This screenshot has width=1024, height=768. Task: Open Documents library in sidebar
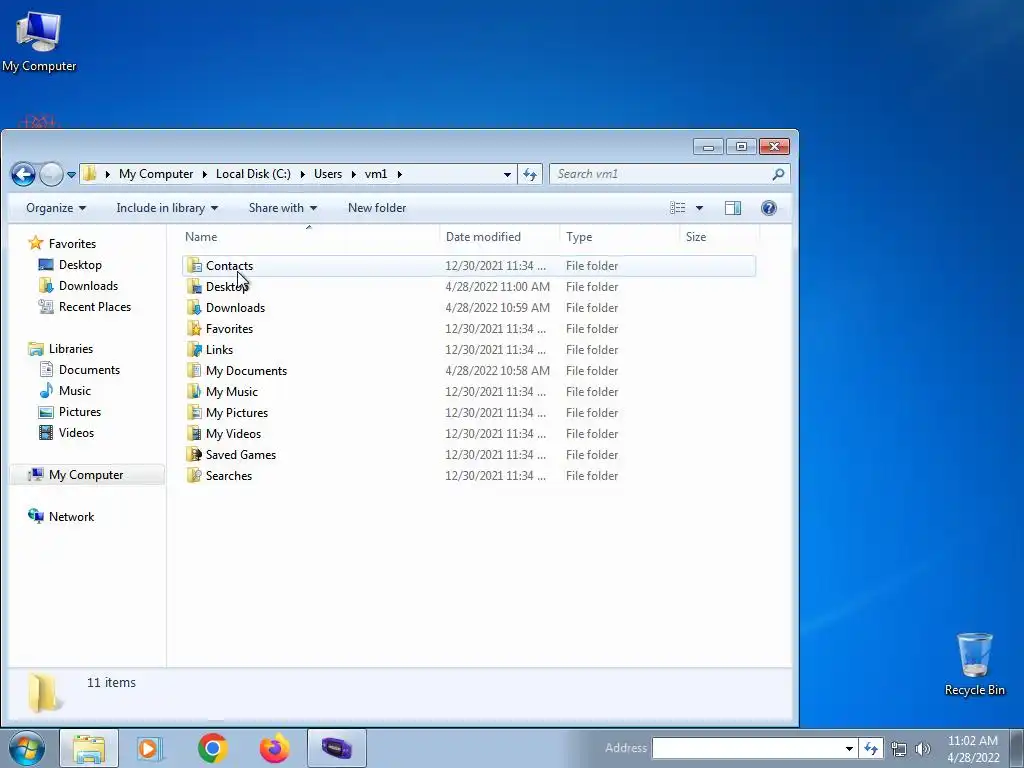(80, 370)
